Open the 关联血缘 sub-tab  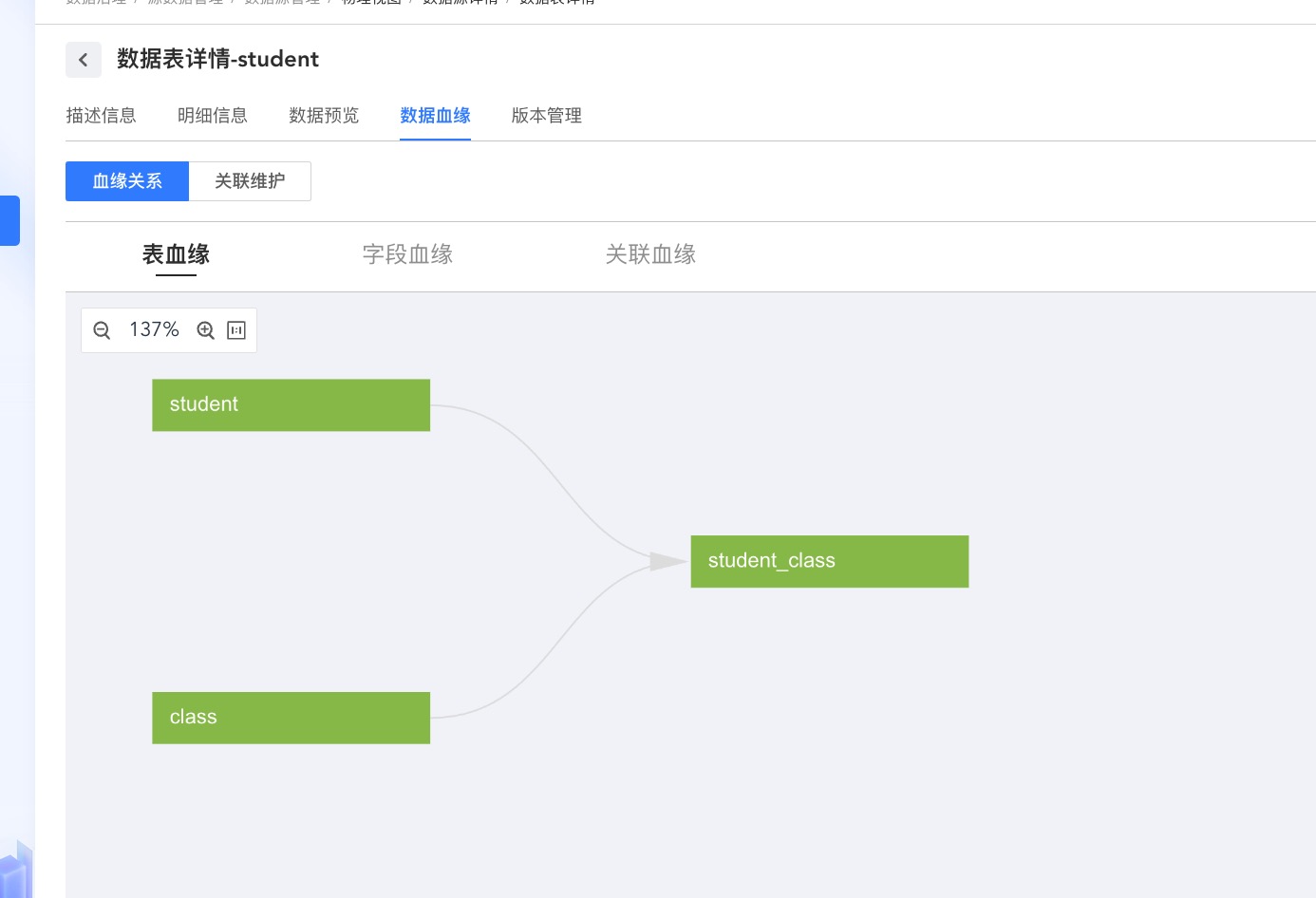[650, 254]
